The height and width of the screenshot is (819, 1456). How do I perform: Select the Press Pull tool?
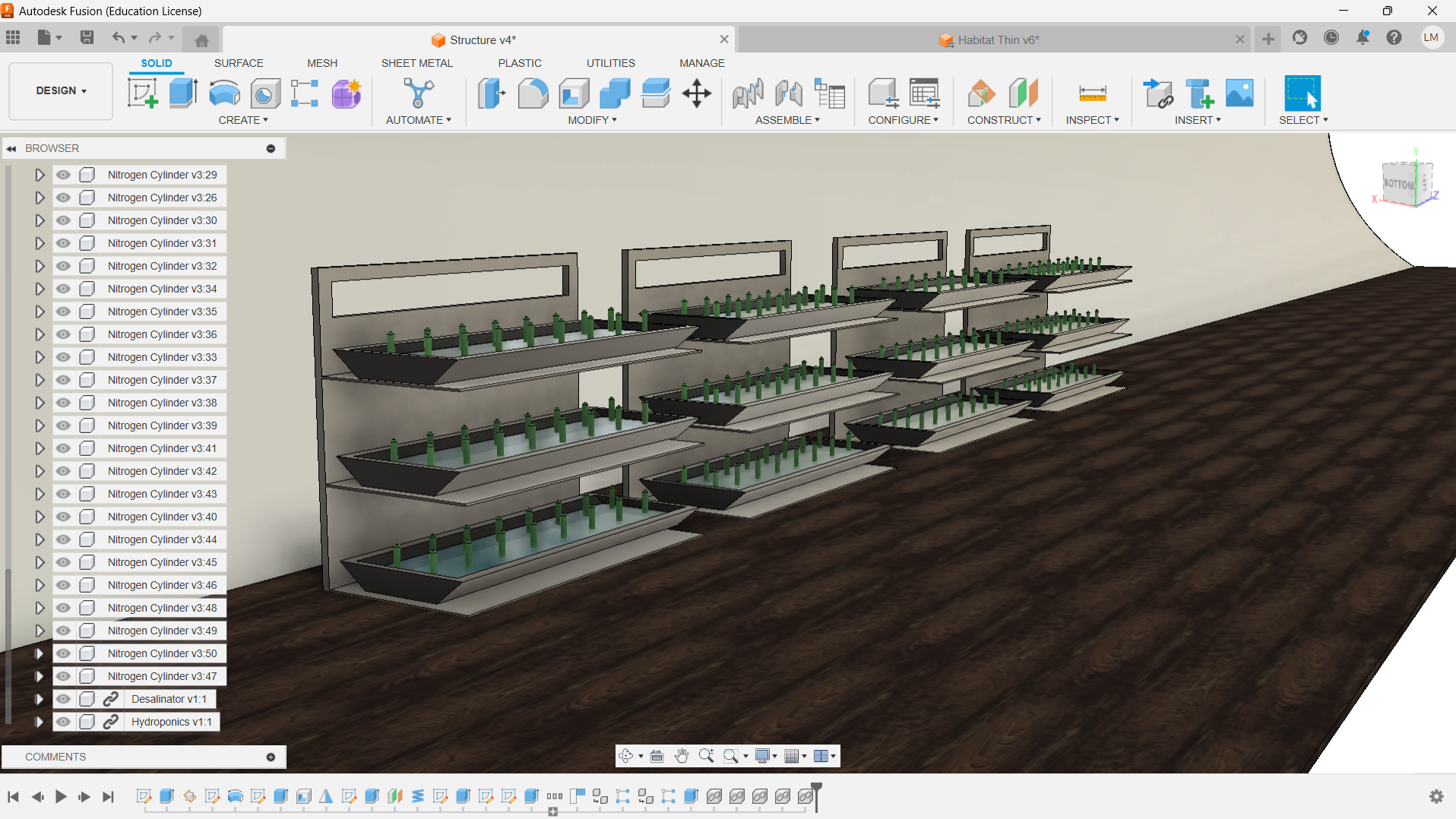(x=492, y=93)
